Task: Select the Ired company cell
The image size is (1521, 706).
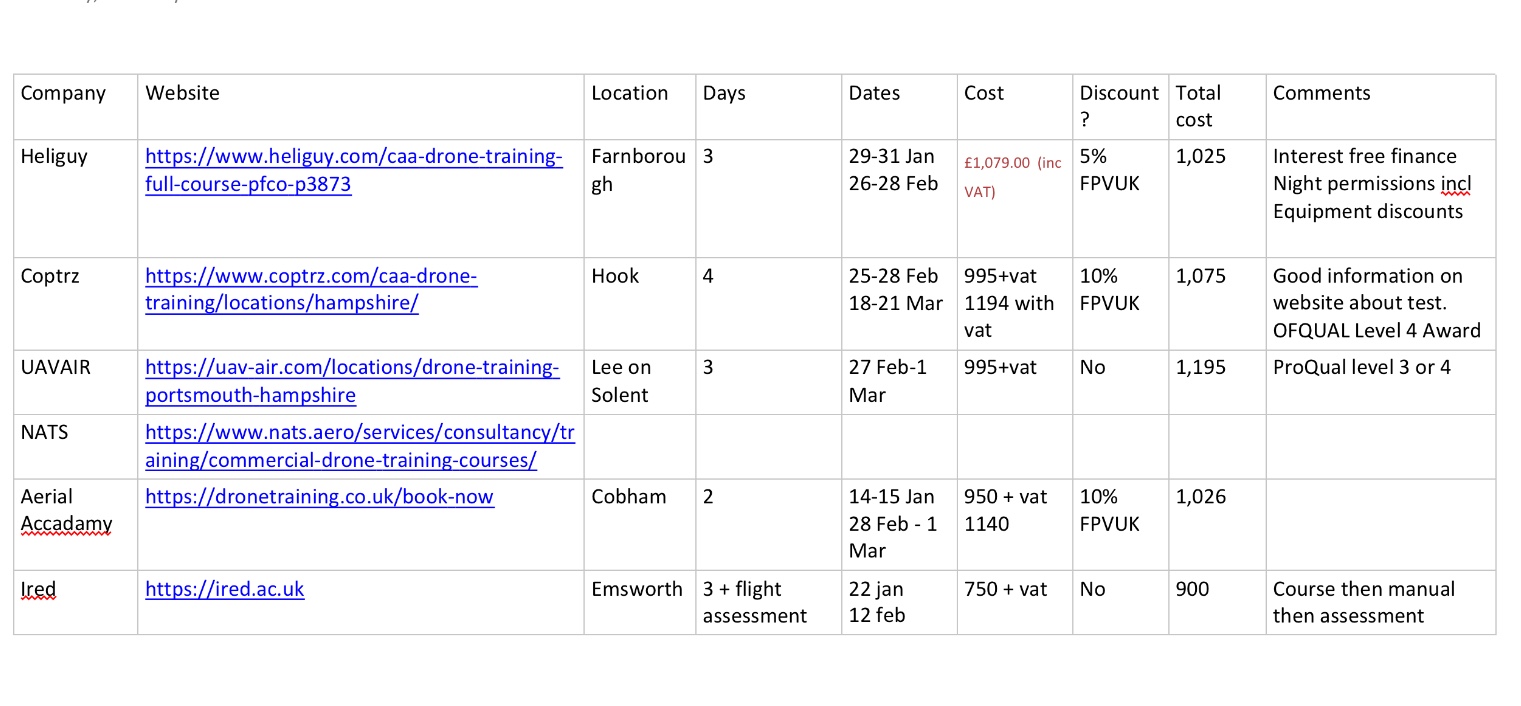Action: [x=75, y=602]
